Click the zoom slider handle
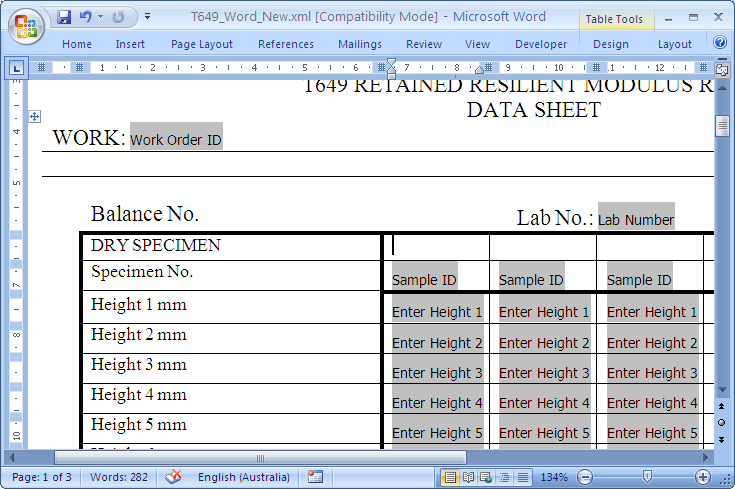 [x=647, y=477]
